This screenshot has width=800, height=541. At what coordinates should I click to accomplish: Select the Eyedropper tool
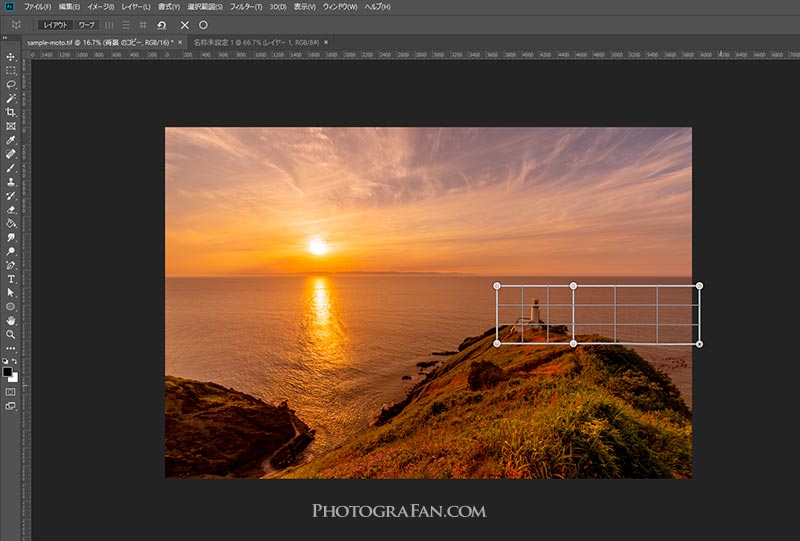10,140
